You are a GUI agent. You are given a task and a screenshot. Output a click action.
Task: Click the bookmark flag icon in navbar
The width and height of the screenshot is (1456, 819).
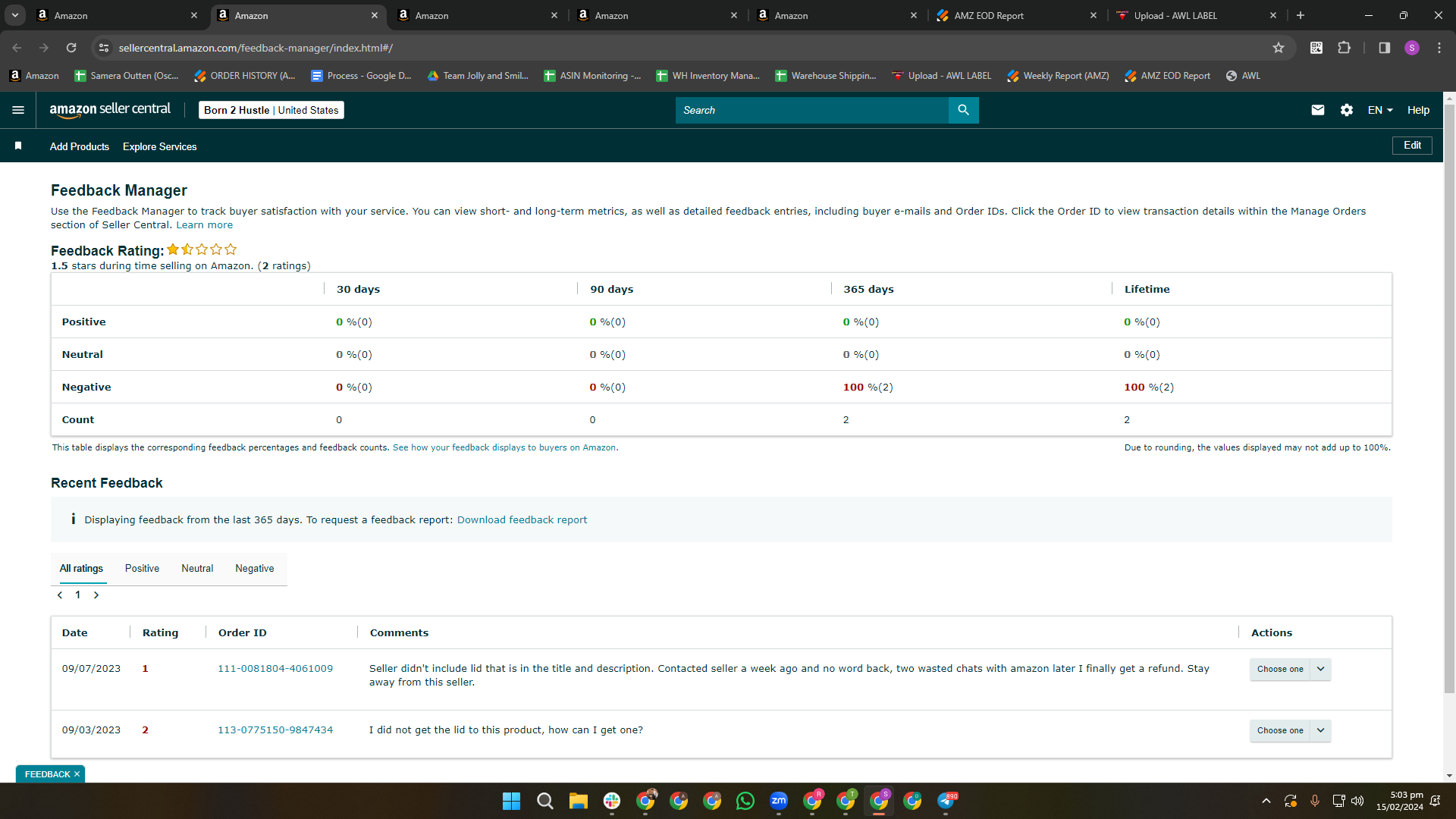18,146
